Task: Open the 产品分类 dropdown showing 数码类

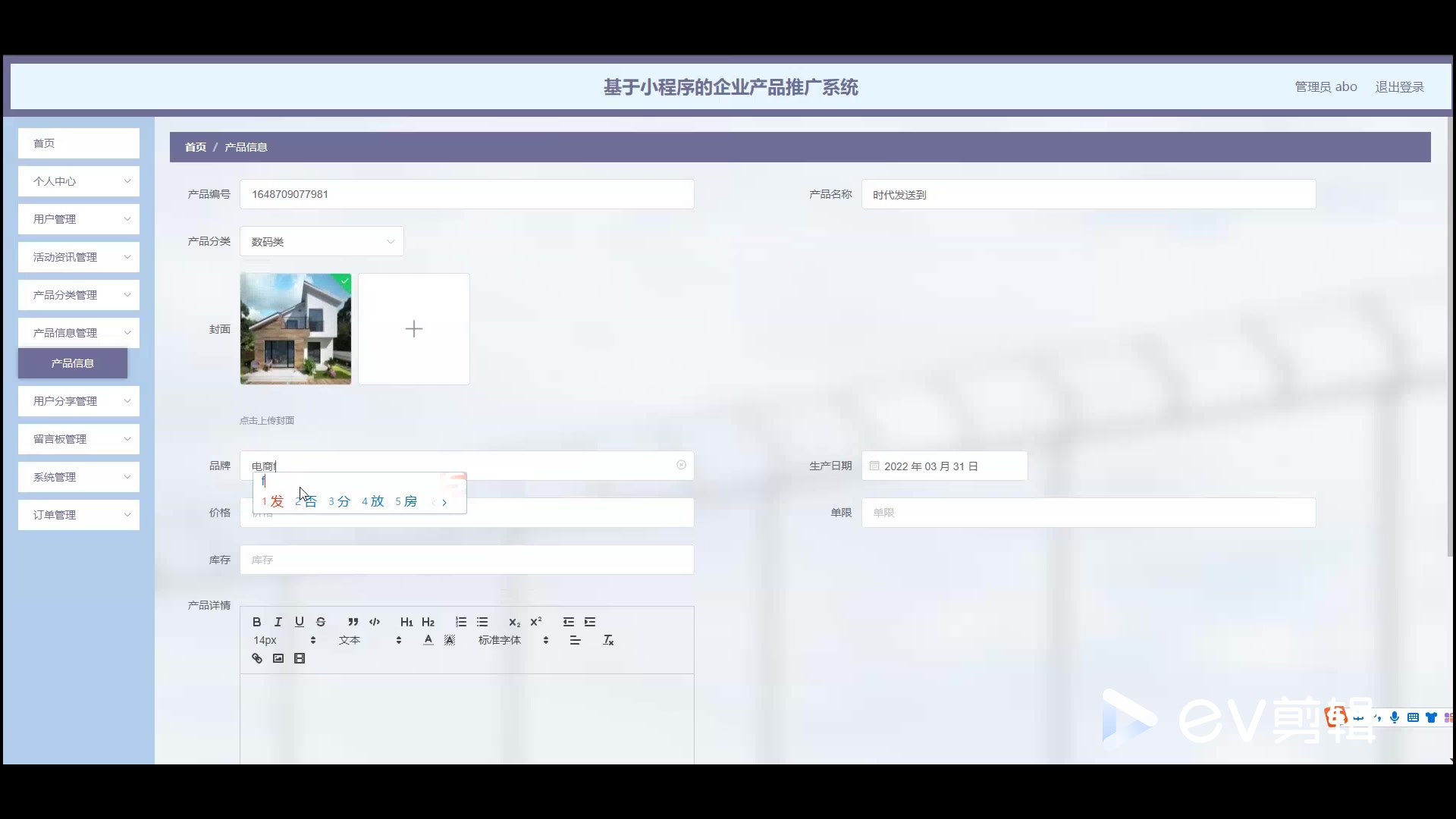Action: 322,241
